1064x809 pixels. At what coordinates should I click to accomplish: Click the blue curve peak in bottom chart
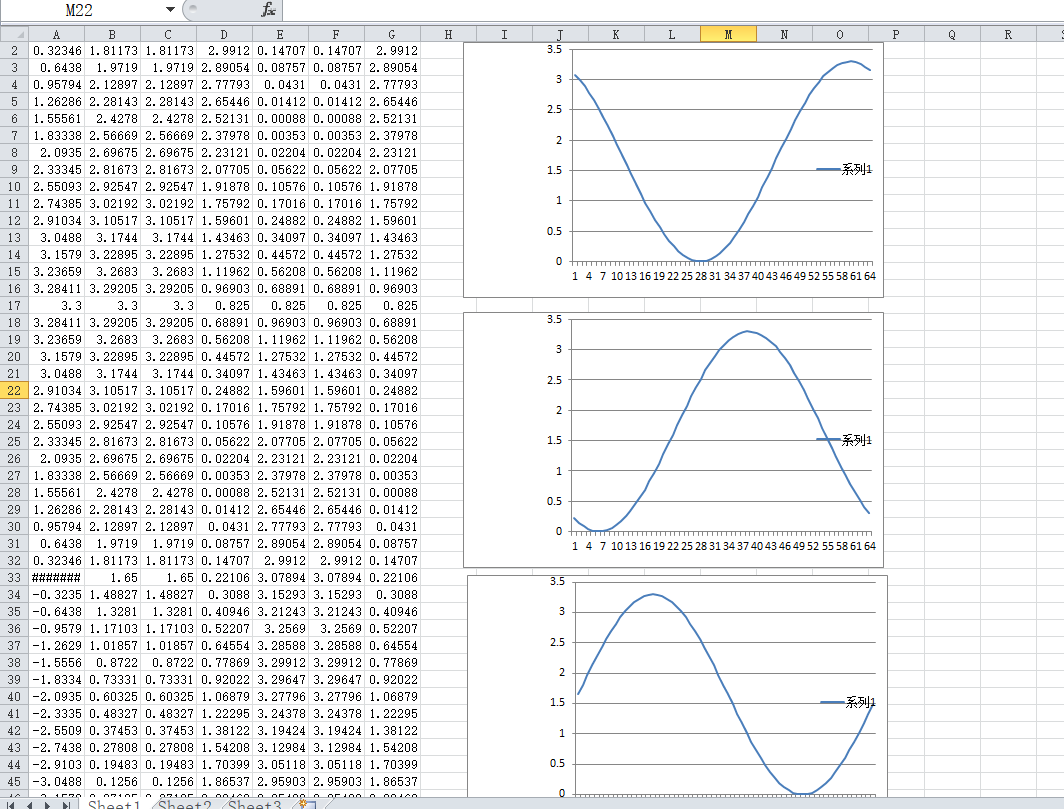(x=653, y=595)
